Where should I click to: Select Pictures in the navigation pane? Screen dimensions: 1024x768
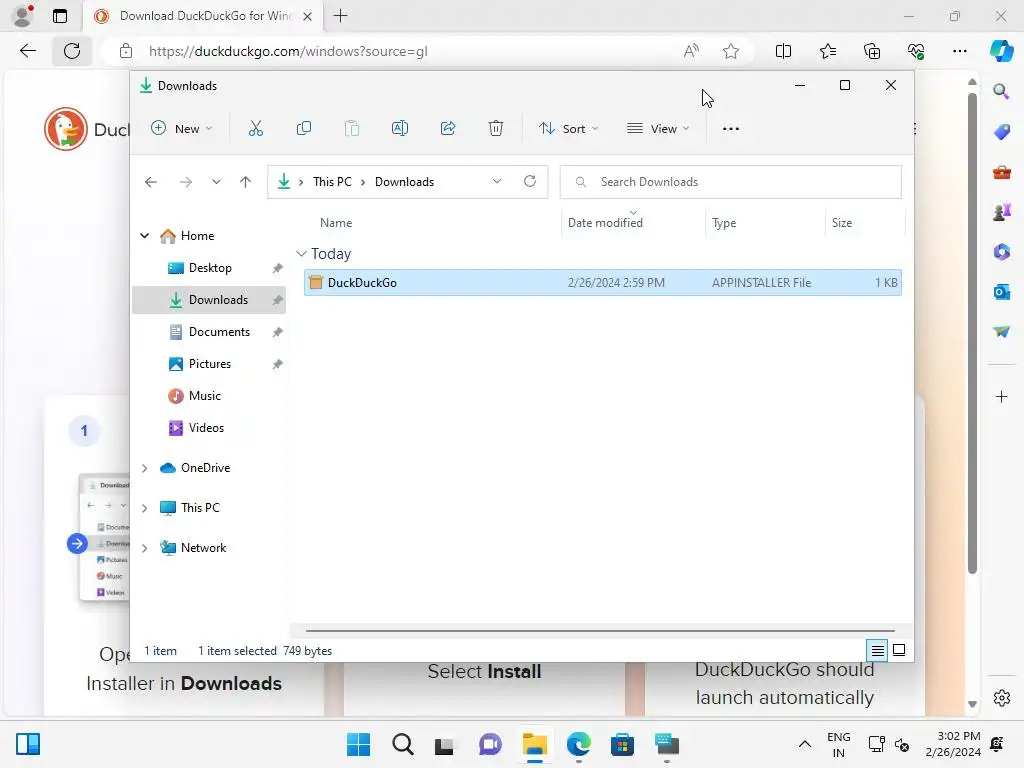(209, 364)
